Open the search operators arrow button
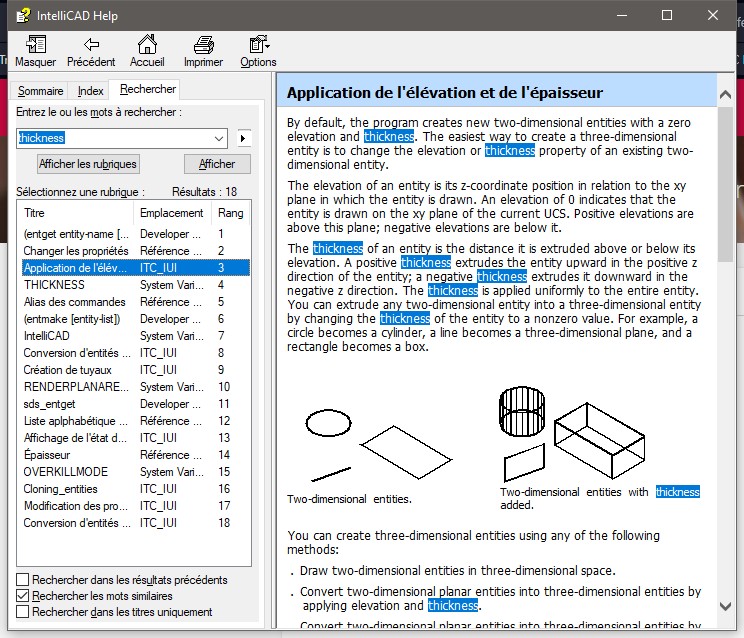Image resolution: width=744 pixels, height=638 pixels. (x=243, y=139)
